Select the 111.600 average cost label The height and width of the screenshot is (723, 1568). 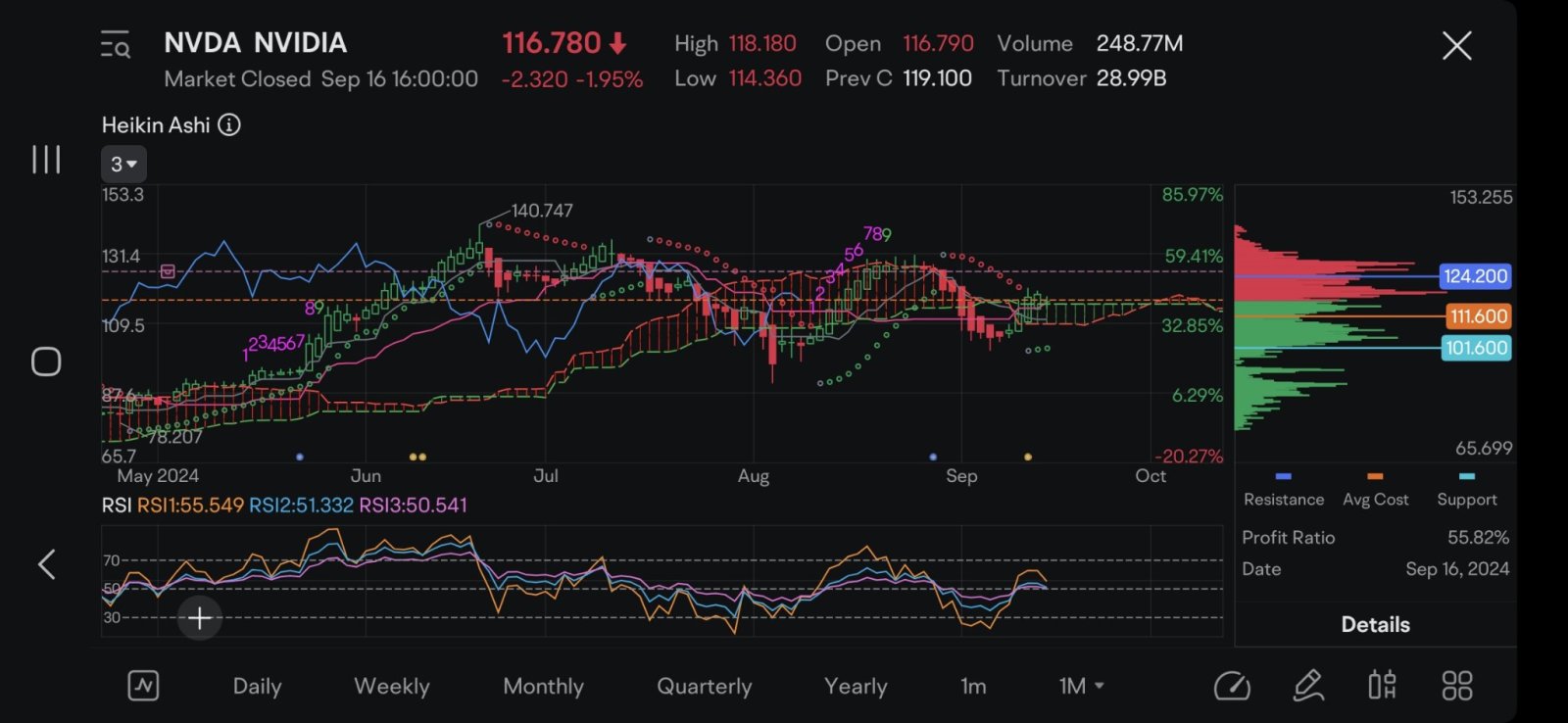pos(1478,316)
